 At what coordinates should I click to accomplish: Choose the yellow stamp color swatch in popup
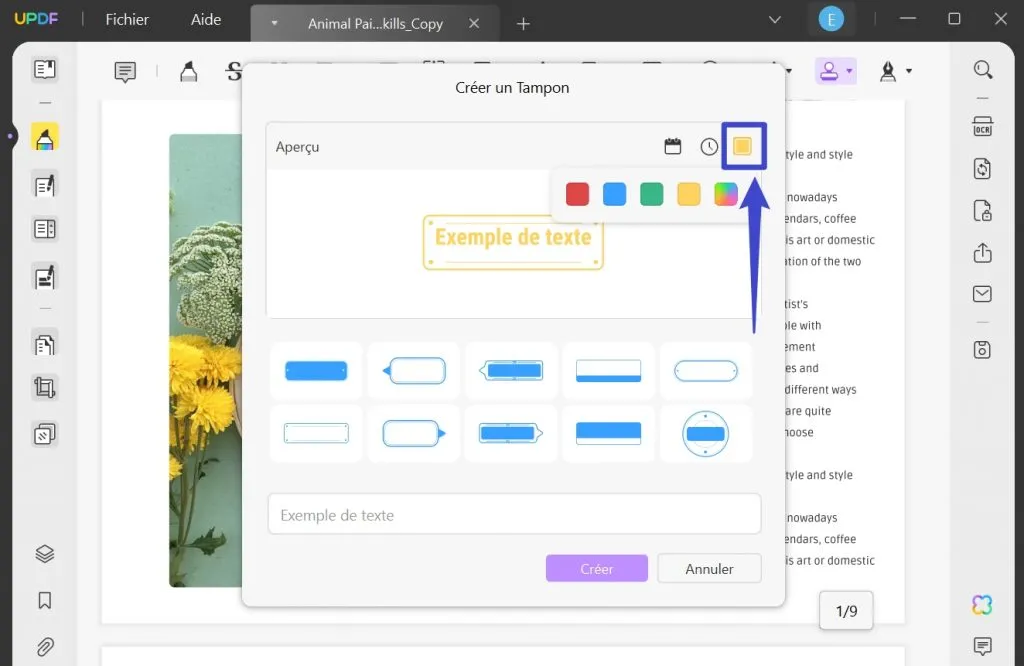pos(689,194)
